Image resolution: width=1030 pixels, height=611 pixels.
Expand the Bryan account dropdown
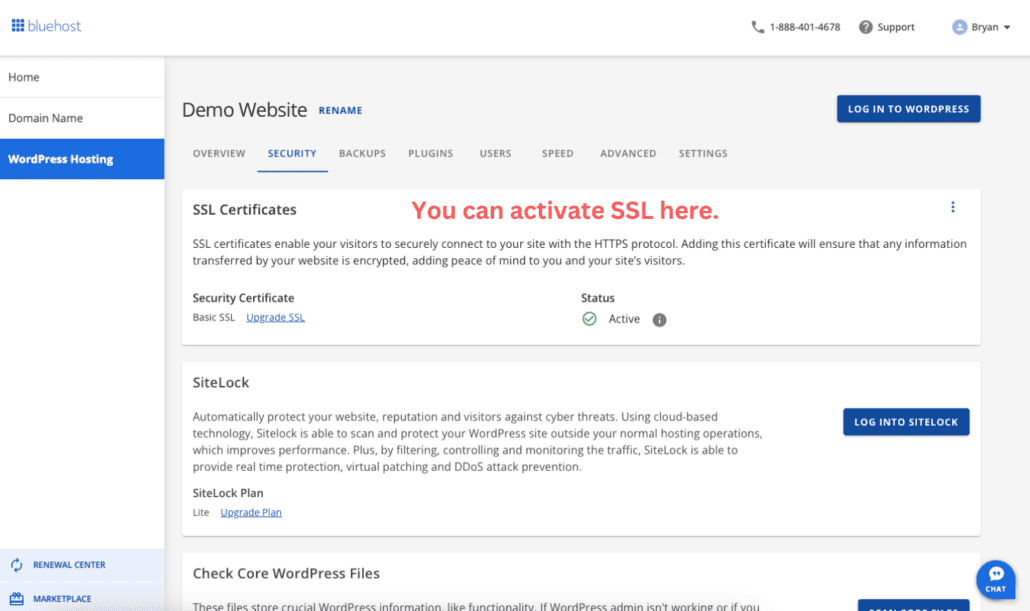[x=1005, y=26]
